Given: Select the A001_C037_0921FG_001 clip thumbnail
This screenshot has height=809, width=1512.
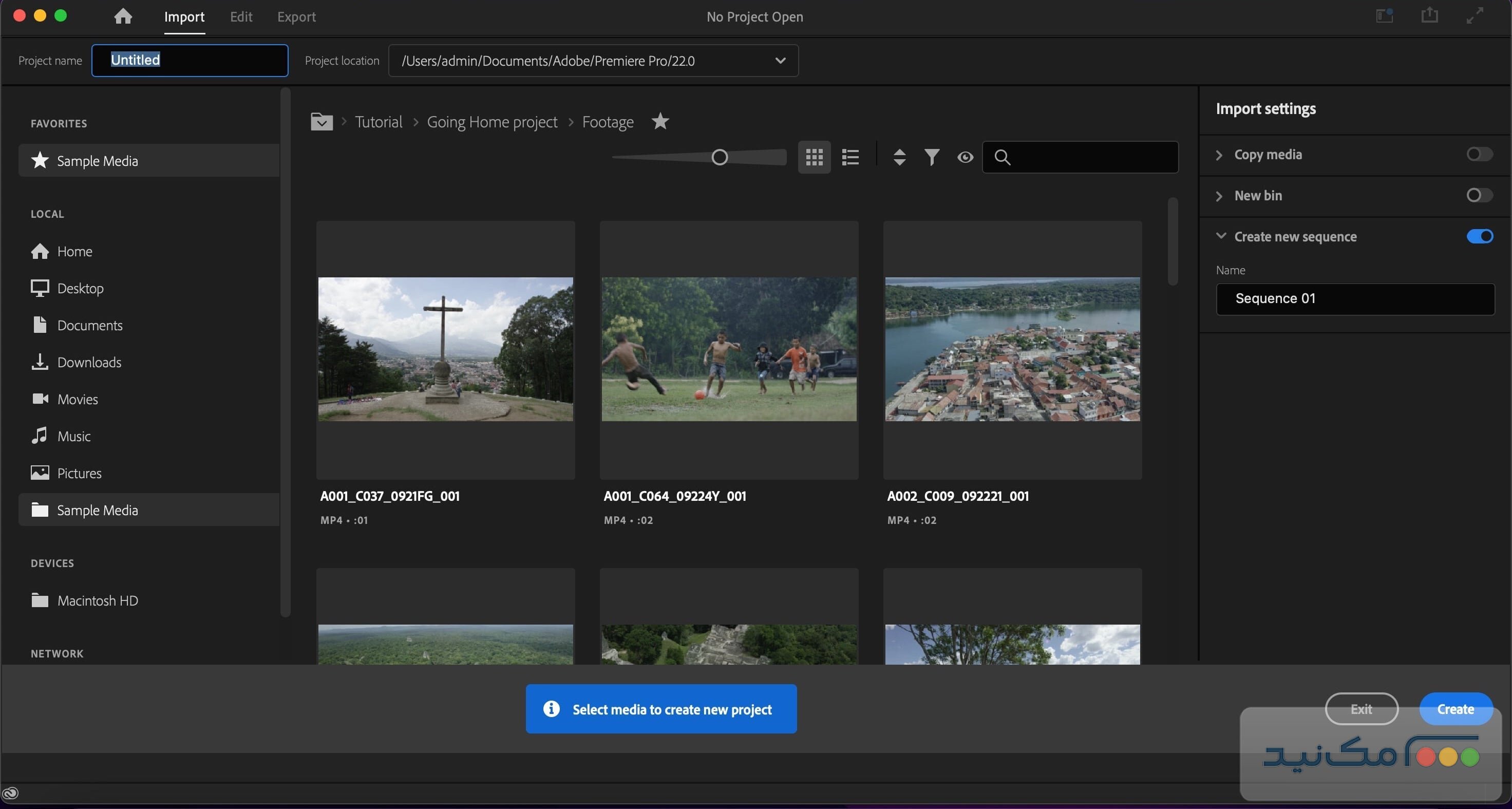Looking at the screenshot, I should (445, 349).
